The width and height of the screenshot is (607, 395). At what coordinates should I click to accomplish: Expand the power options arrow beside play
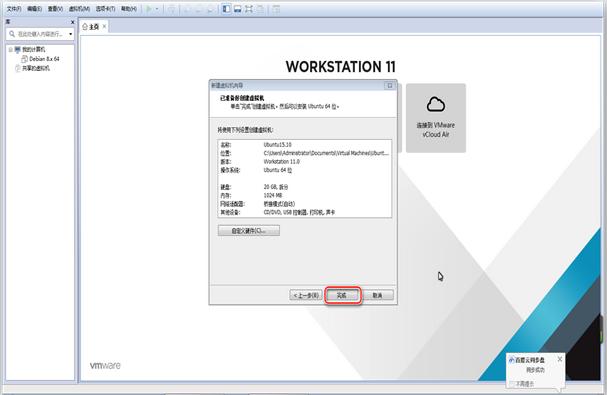coord(157,9)
